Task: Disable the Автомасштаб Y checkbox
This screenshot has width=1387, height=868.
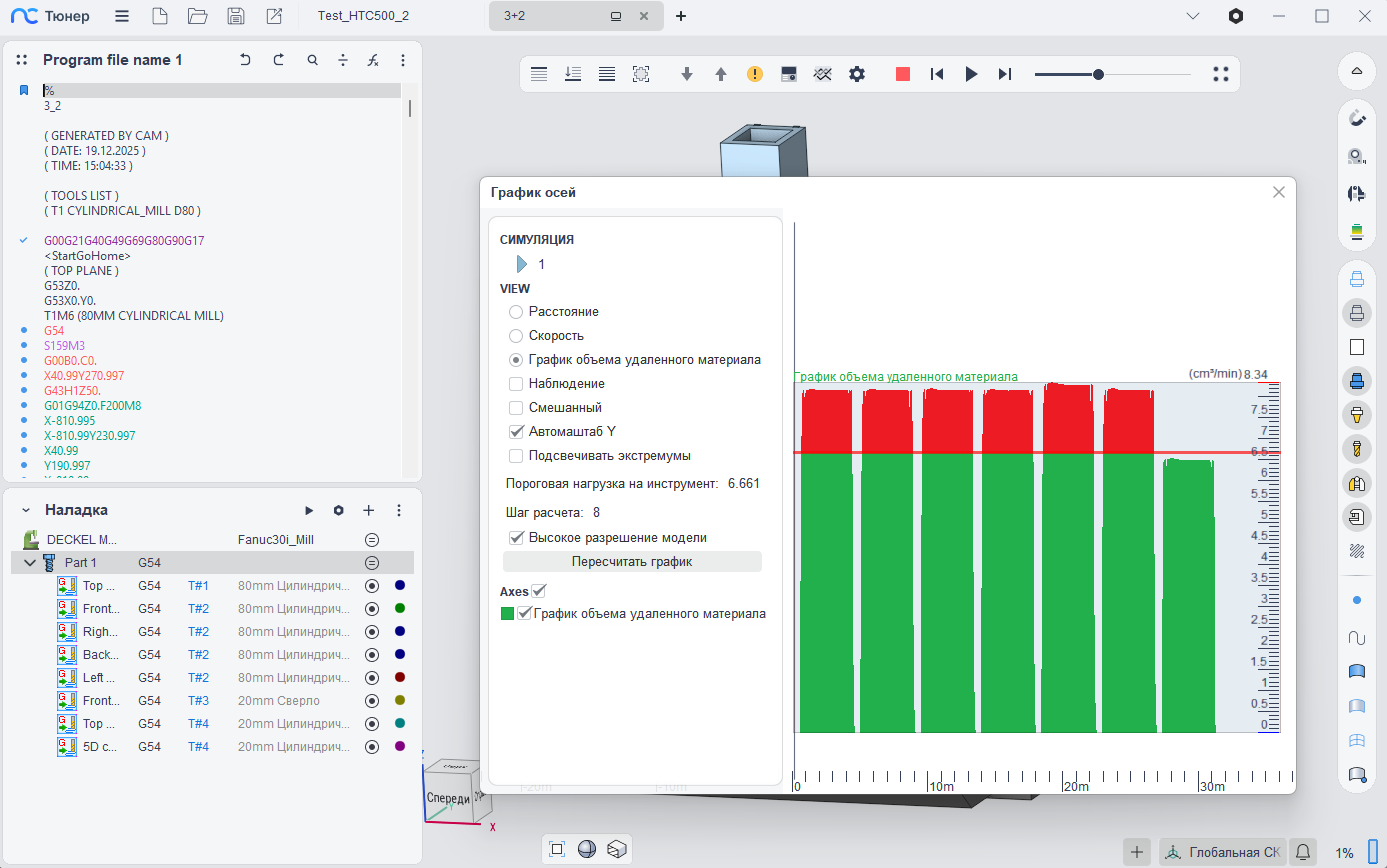Action: (516, 432)
